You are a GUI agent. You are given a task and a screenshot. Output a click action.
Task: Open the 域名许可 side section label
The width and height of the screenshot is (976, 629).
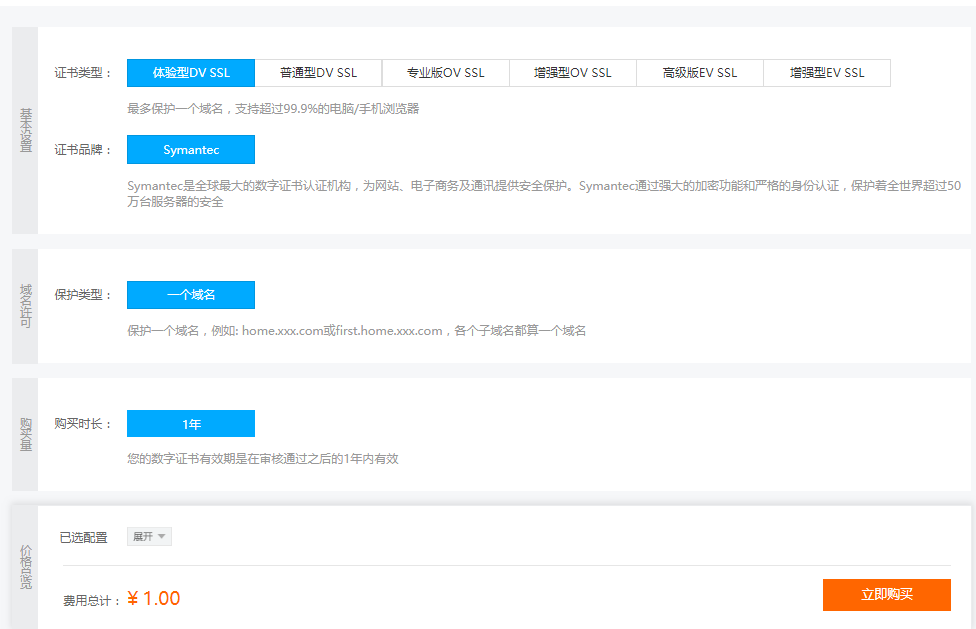[25, 306]
